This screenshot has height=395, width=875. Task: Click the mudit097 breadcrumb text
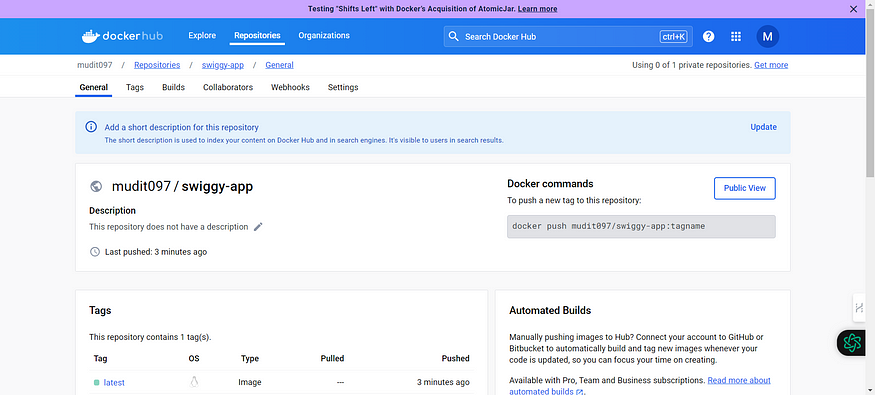94,65
